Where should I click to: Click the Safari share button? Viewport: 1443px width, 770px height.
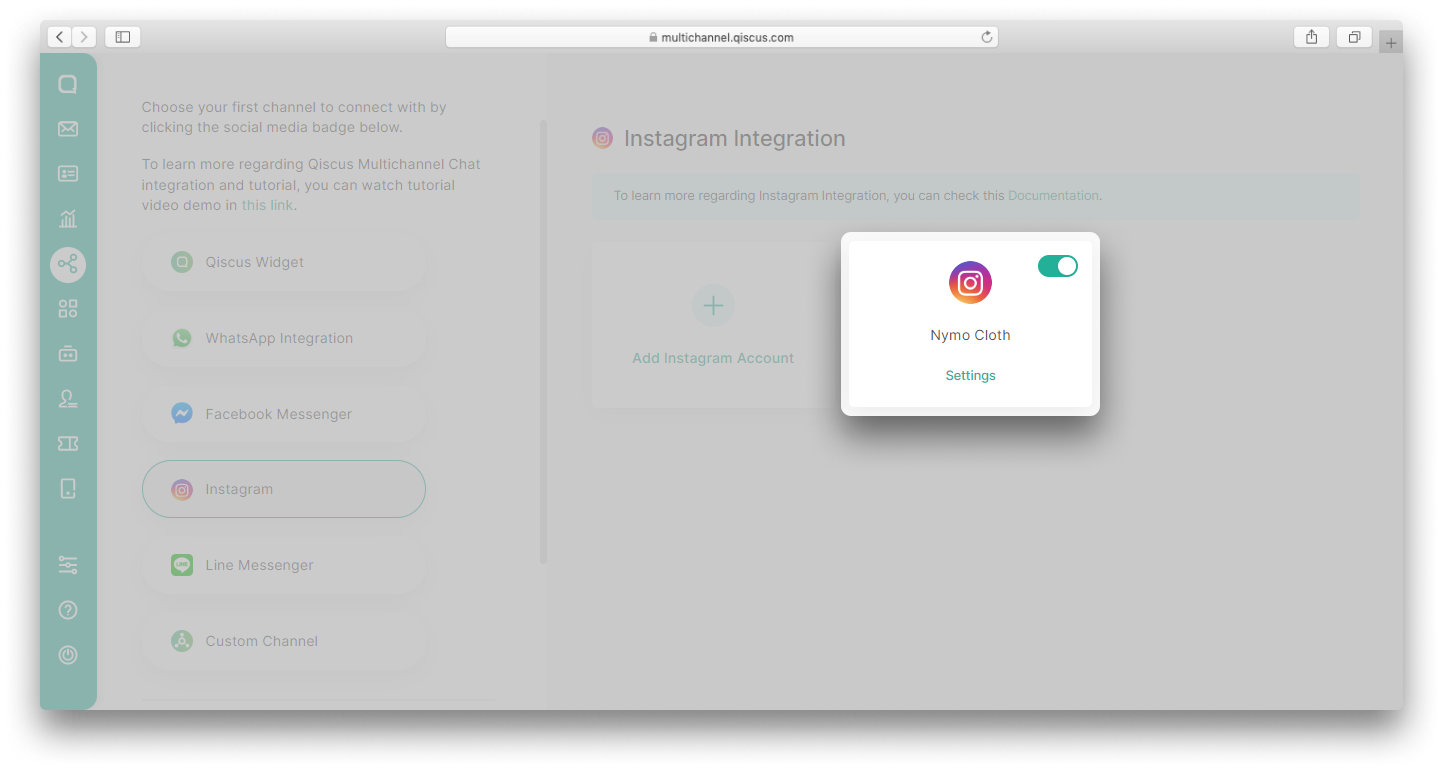pos(1311,37)
